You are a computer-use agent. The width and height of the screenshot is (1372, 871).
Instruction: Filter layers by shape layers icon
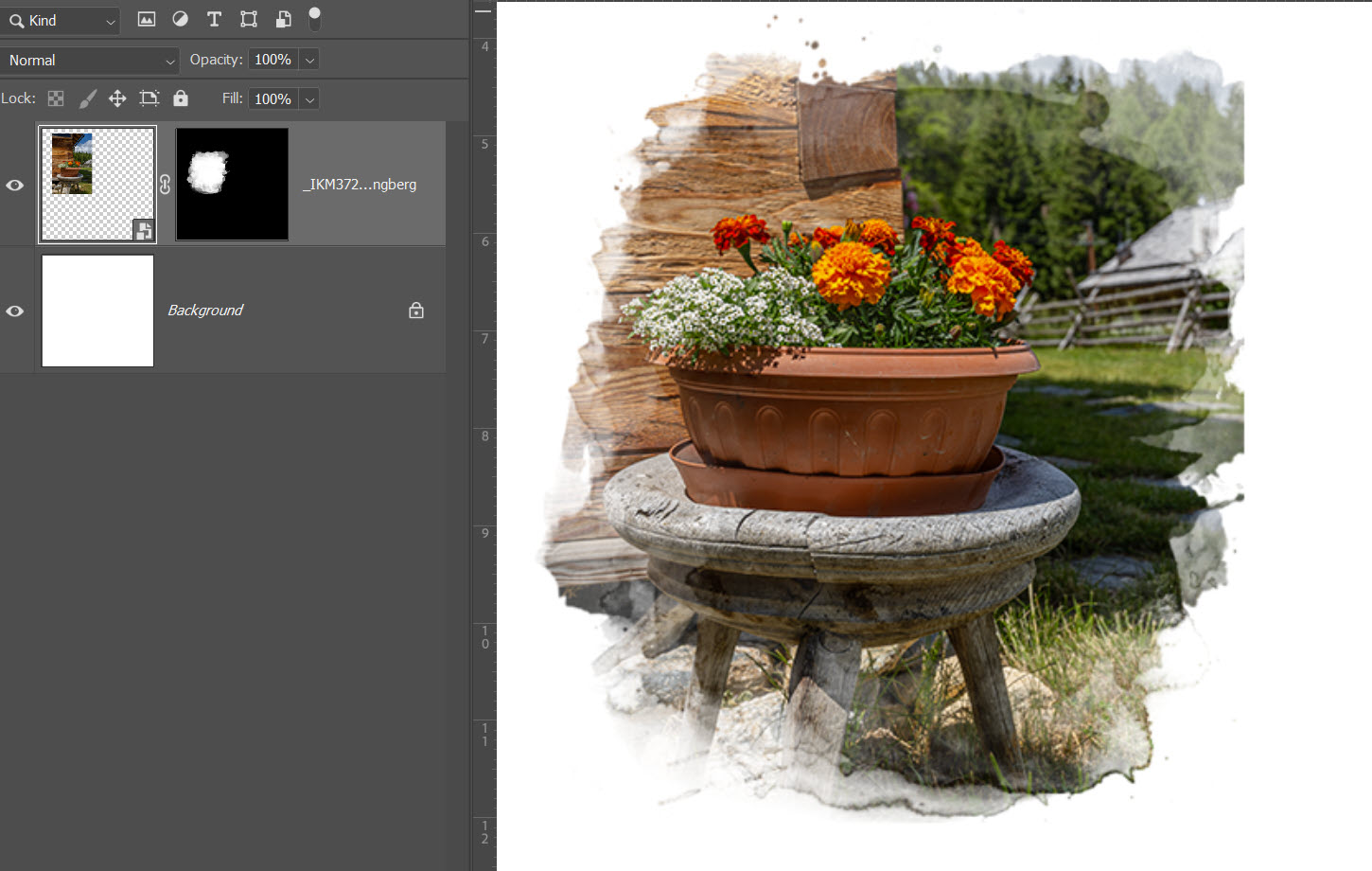[248, 19]
